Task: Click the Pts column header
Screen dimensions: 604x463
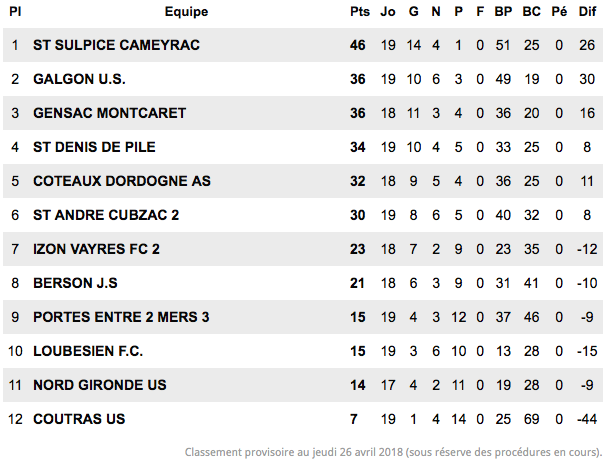Action: [360, 12]
